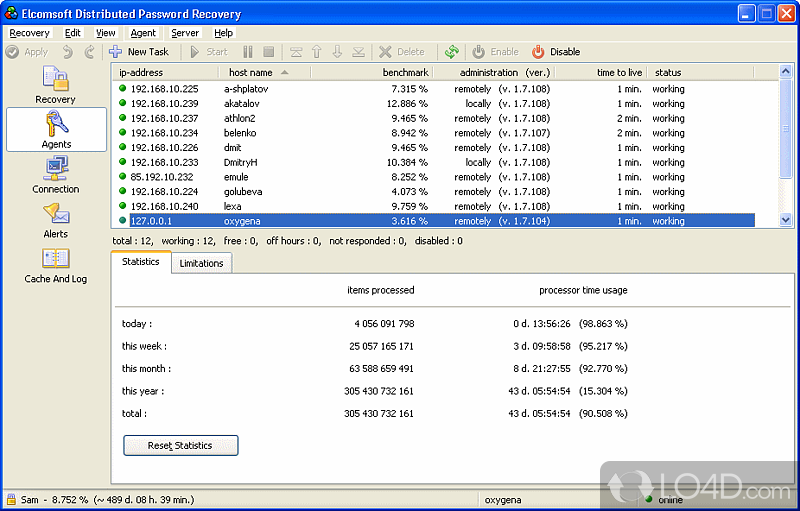The image size is (800, 511).
Task: Select the agent row for host akatalov
Action: tap(240, 103)
